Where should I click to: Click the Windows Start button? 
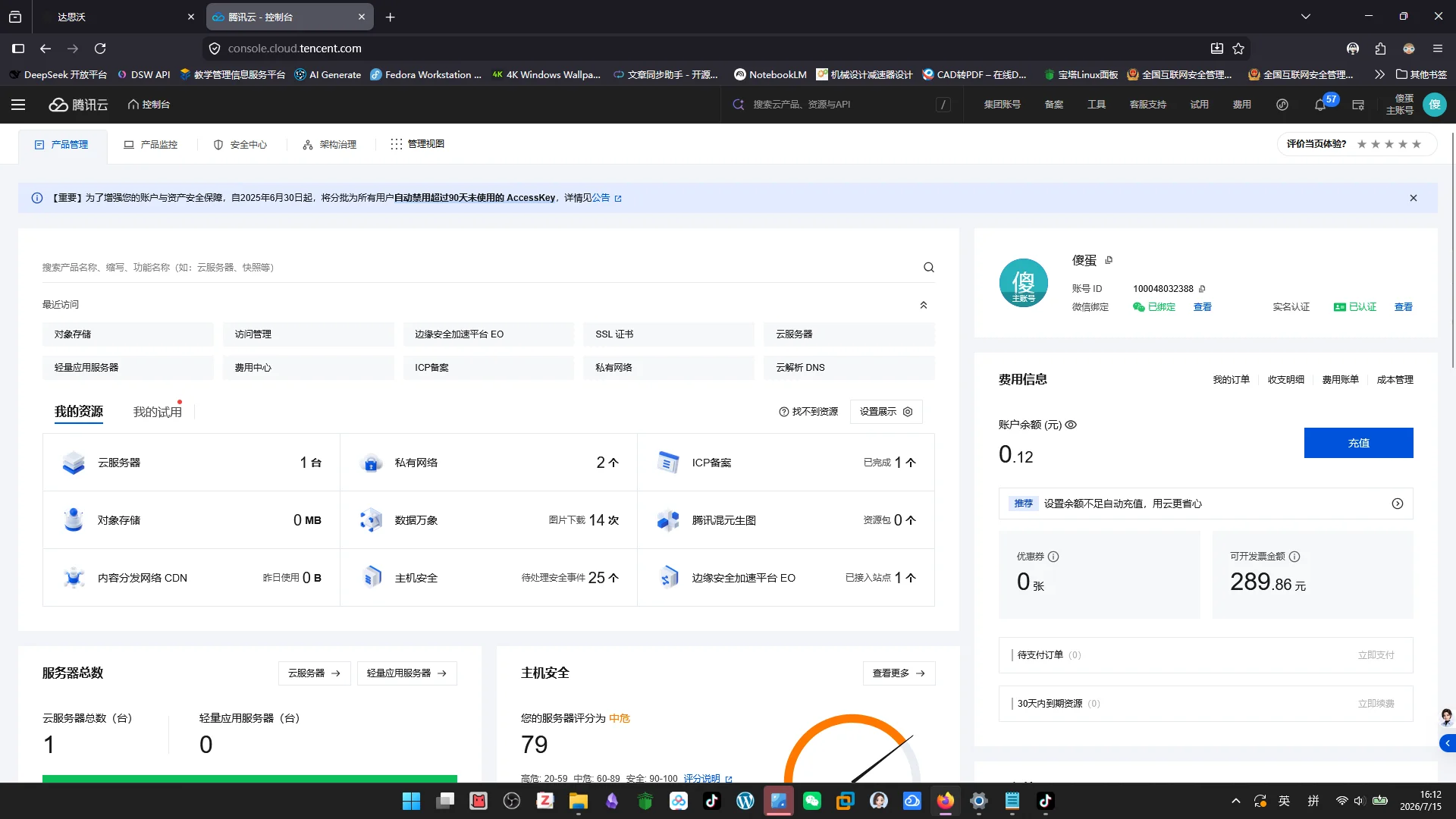411,801
